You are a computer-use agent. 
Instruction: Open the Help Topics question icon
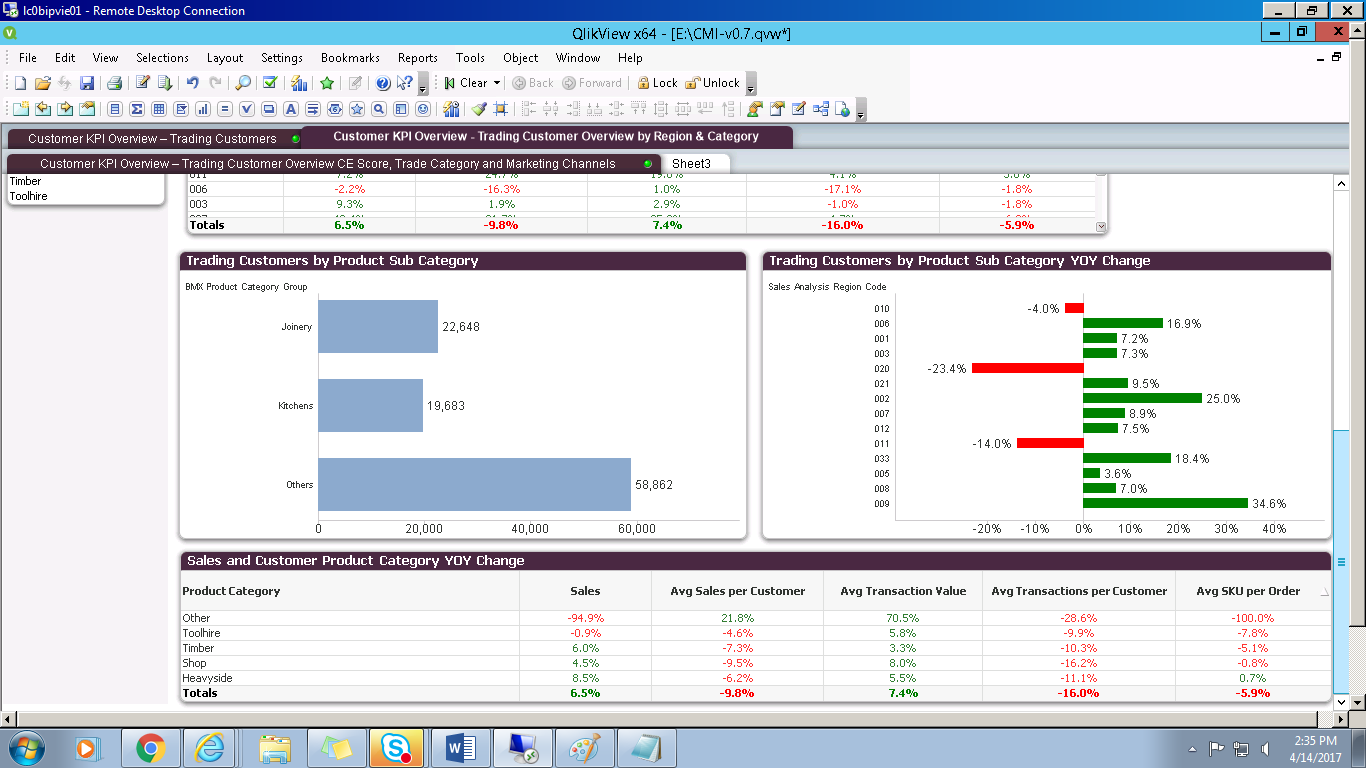(382, 83)
